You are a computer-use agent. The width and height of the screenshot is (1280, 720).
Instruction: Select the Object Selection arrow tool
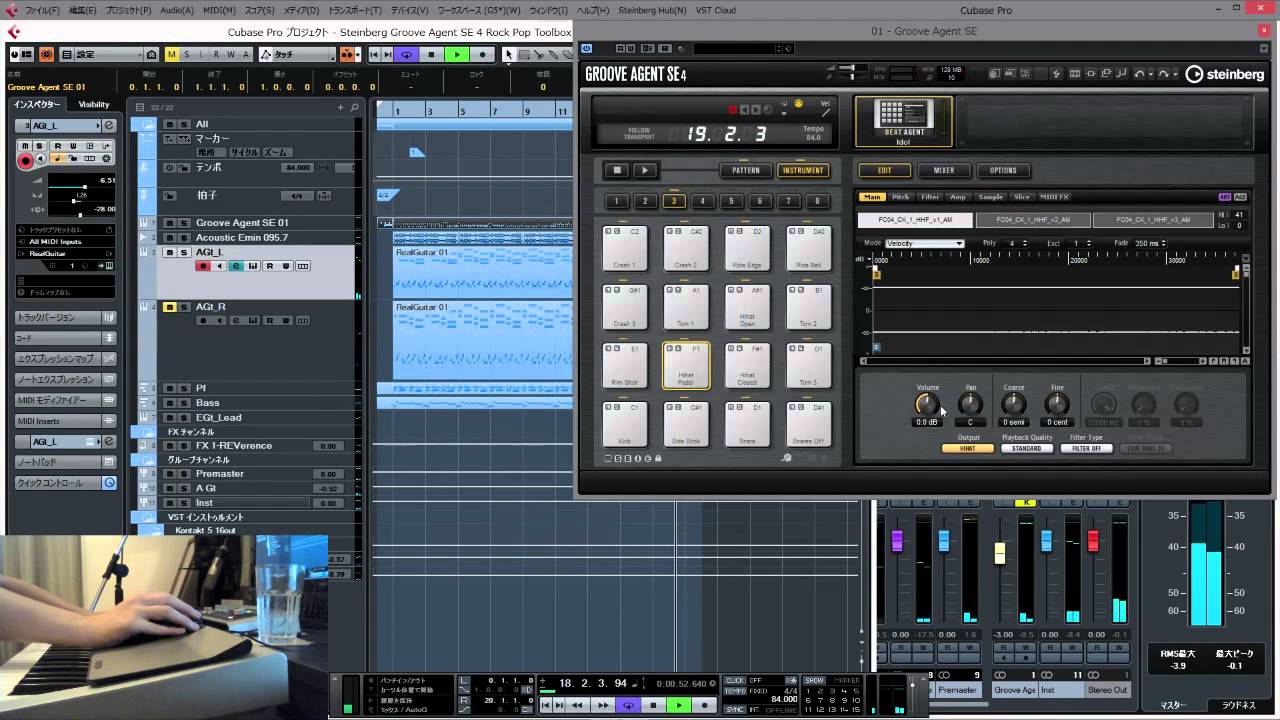pos(508,55)
